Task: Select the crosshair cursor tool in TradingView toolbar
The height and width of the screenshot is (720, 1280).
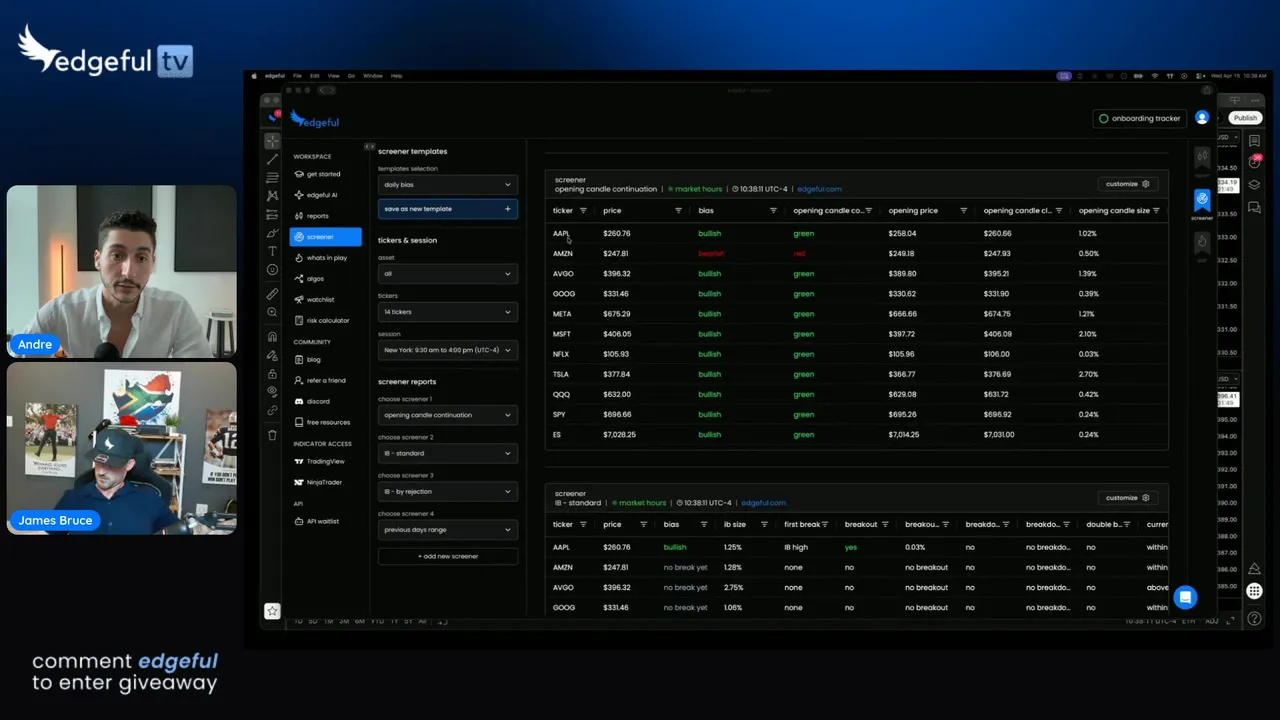Action: (272, 141)
